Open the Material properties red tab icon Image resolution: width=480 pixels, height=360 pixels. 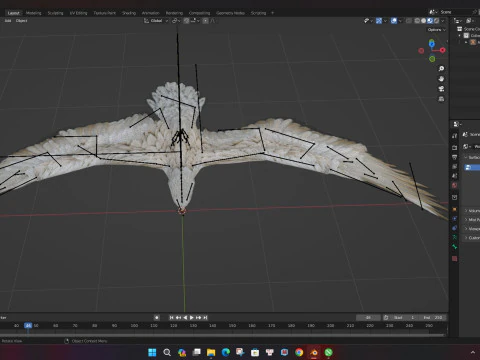tap(454, 259)
